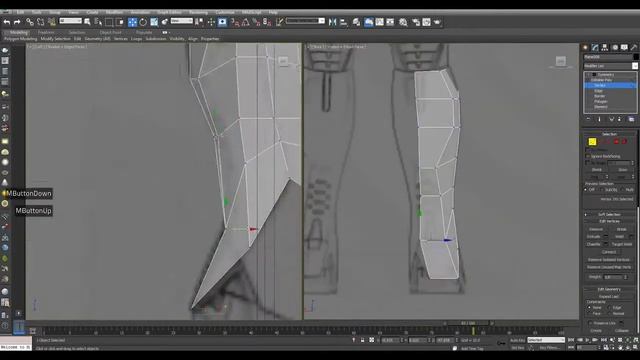
Task: Collapse the Selection rollout header
Action: [x=609, y=134]
